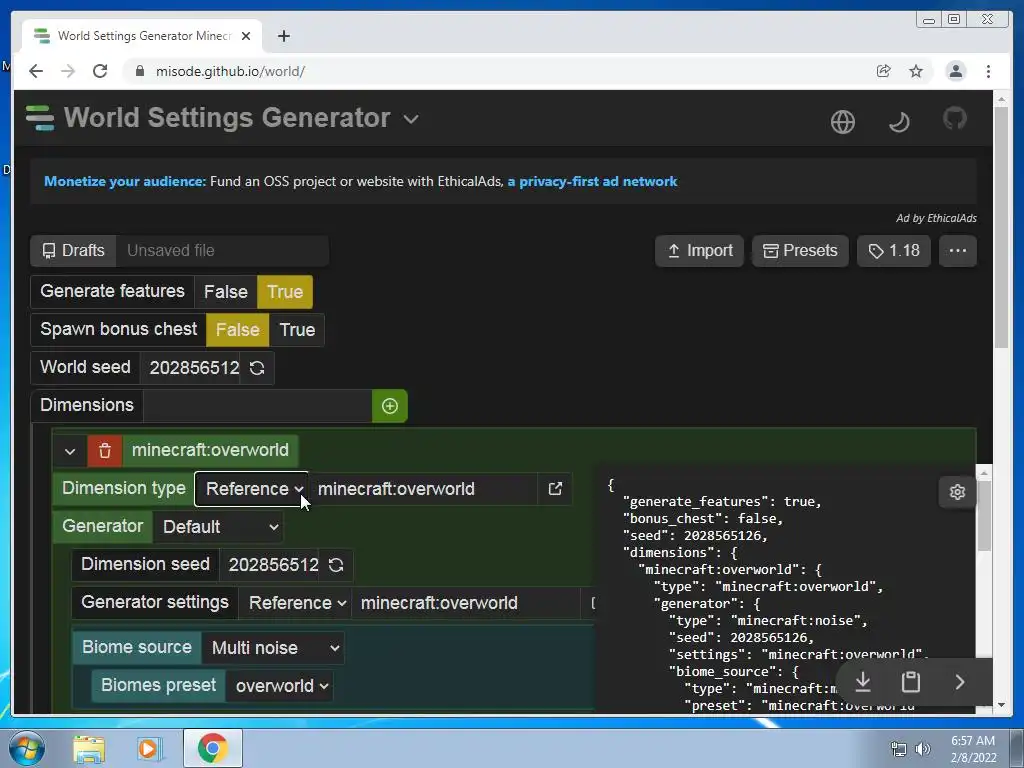Open Generator settings Reference dropdown
The width and height of the screenshot is (1024, 768).
point(296,603)
